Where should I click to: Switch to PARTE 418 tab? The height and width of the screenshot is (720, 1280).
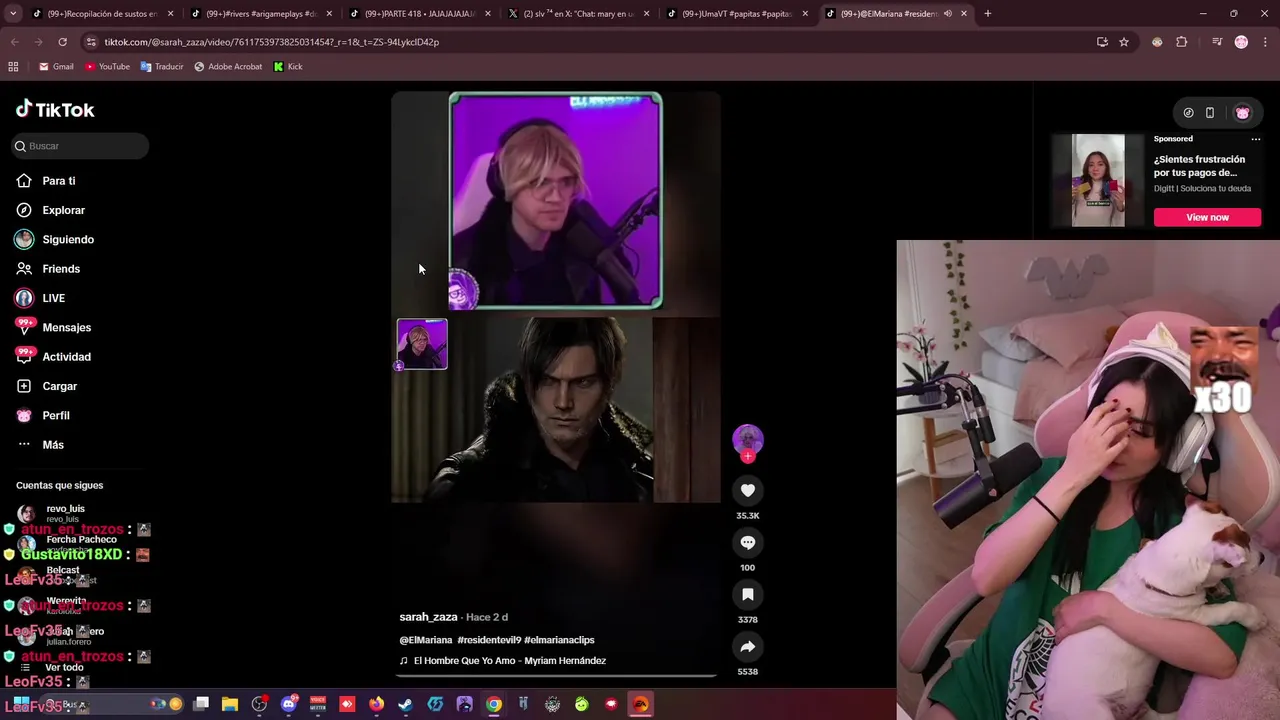click(x=419, y=14)
